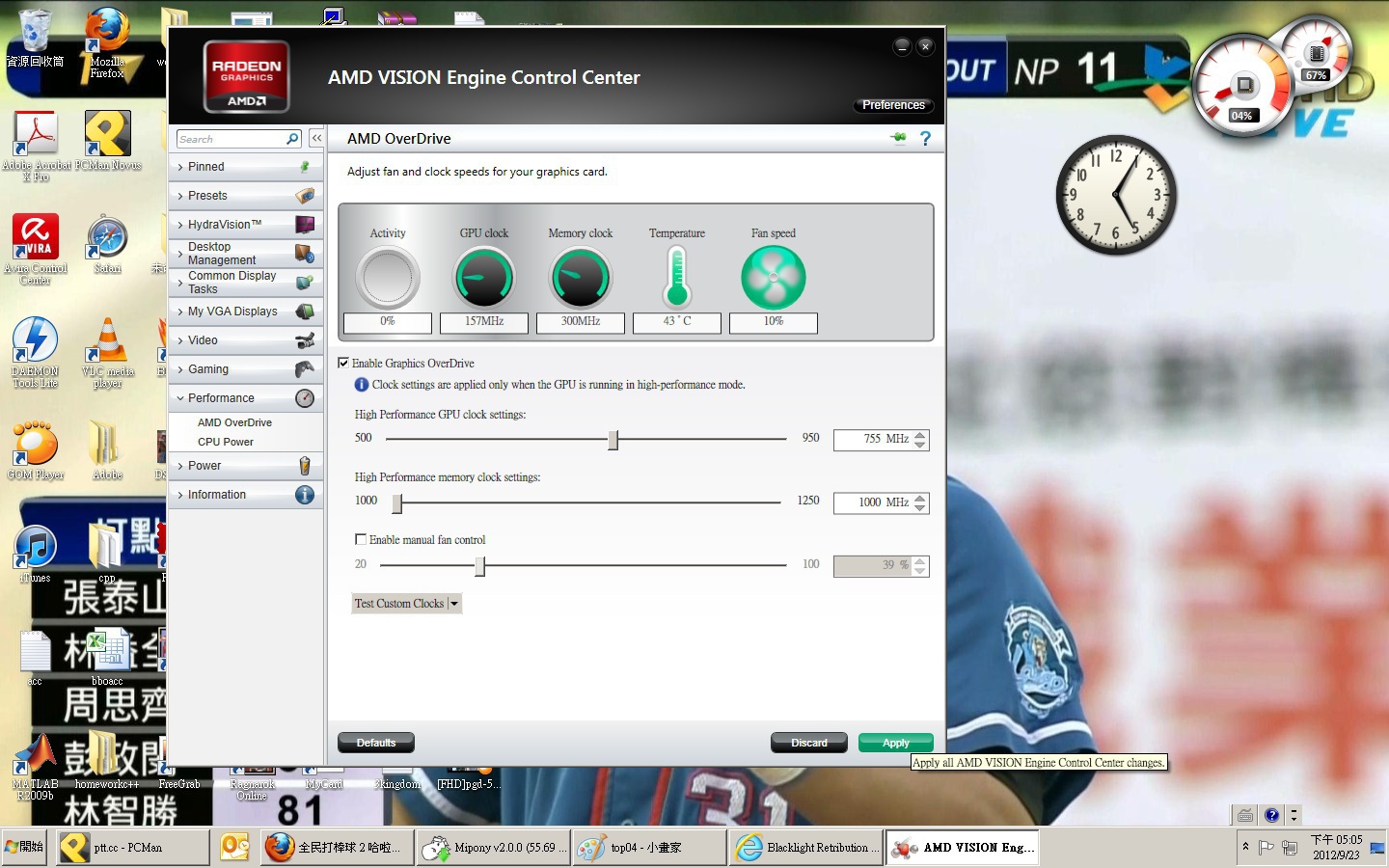
Task: Open the Outlook icon in the taskbar
Action: (235, 847)
